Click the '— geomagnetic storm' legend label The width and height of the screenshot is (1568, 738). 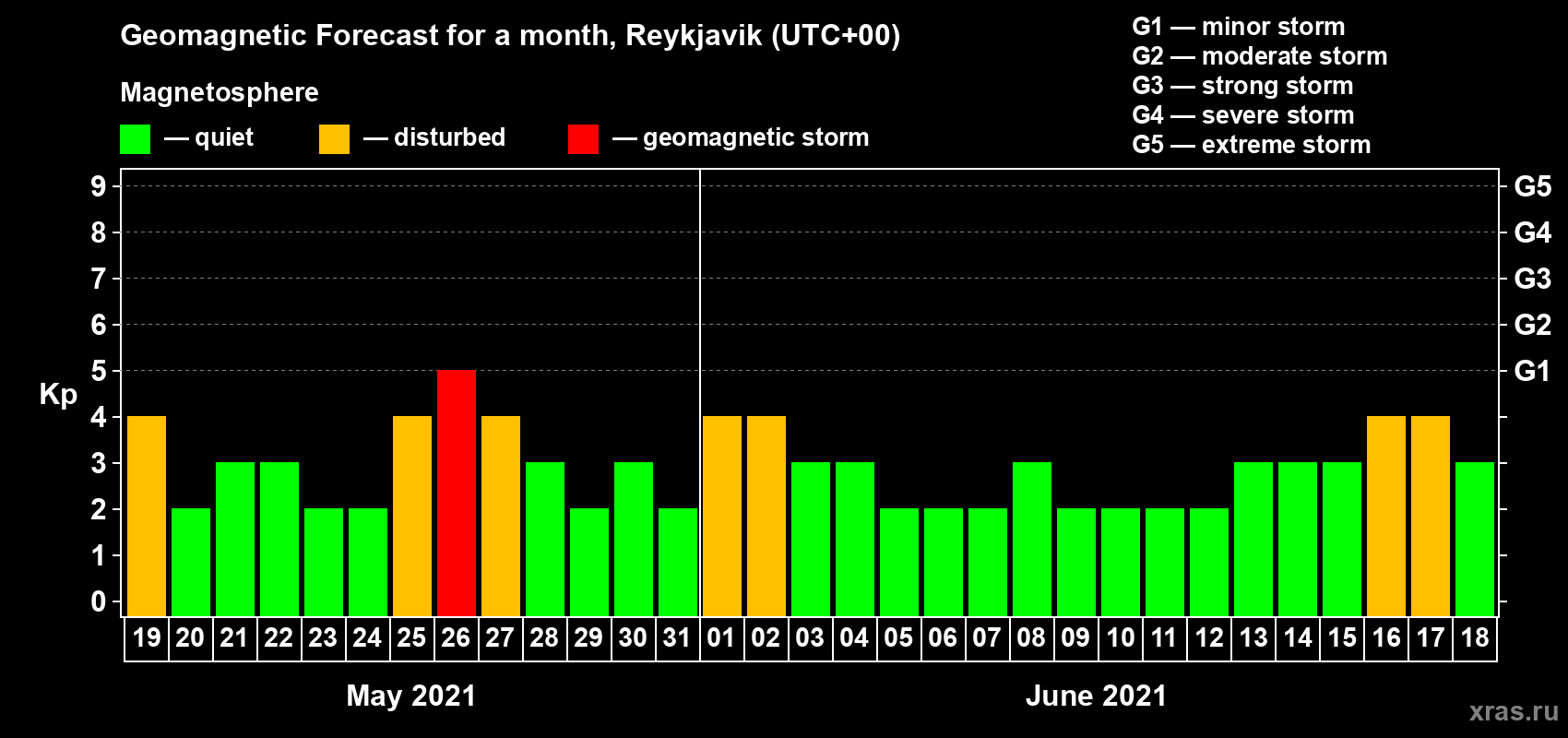[x=741, y=137]
